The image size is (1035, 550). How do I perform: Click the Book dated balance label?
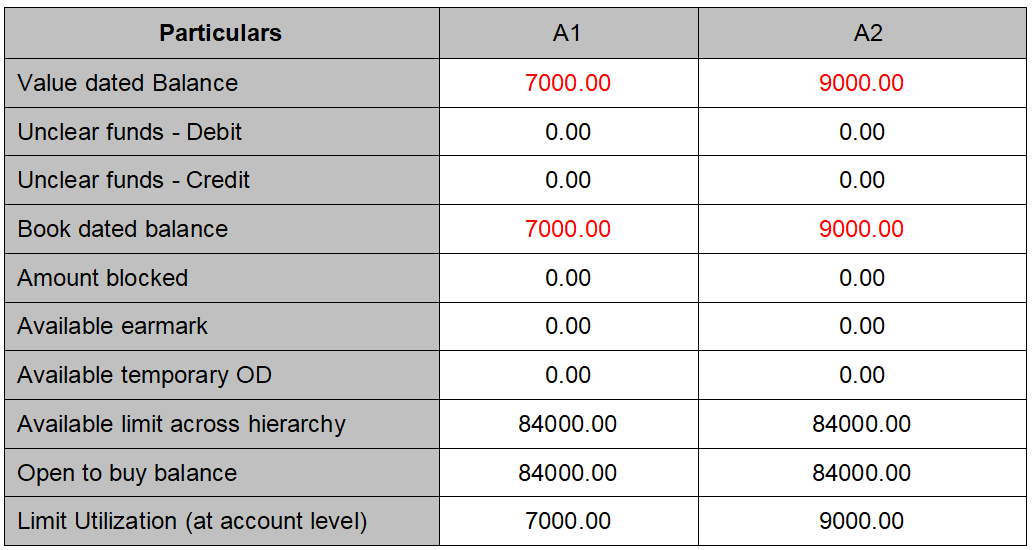(123, 229)
